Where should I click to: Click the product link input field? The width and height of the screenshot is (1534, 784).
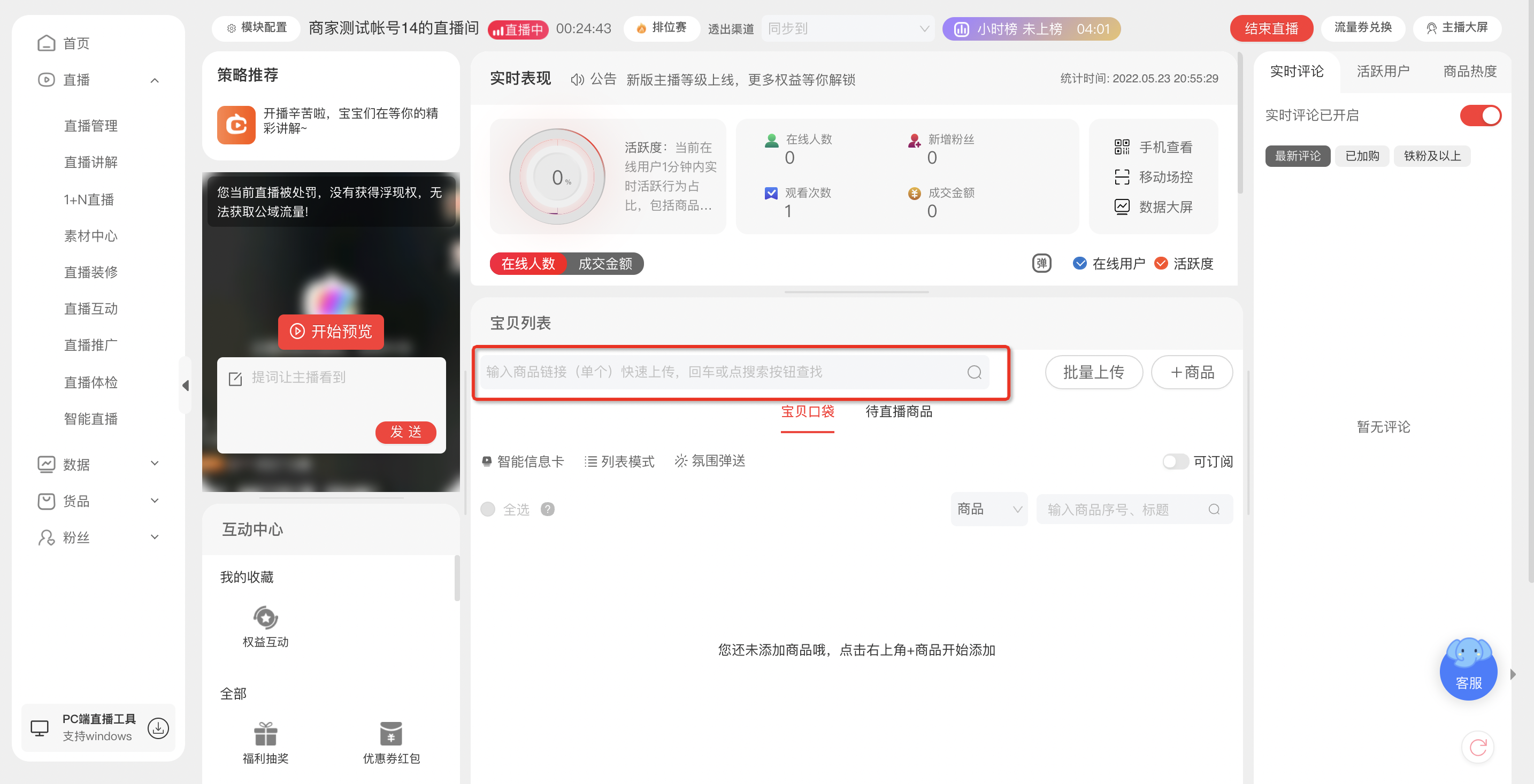tap(734, 372)
